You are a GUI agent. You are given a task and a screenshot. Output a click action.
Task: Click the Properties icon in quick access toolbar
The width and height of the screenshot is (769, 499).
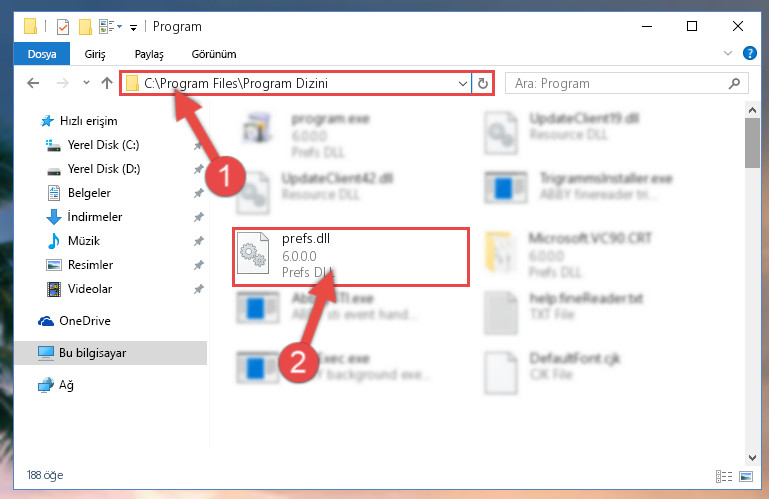pyautogui.click(x=63, y=26)
